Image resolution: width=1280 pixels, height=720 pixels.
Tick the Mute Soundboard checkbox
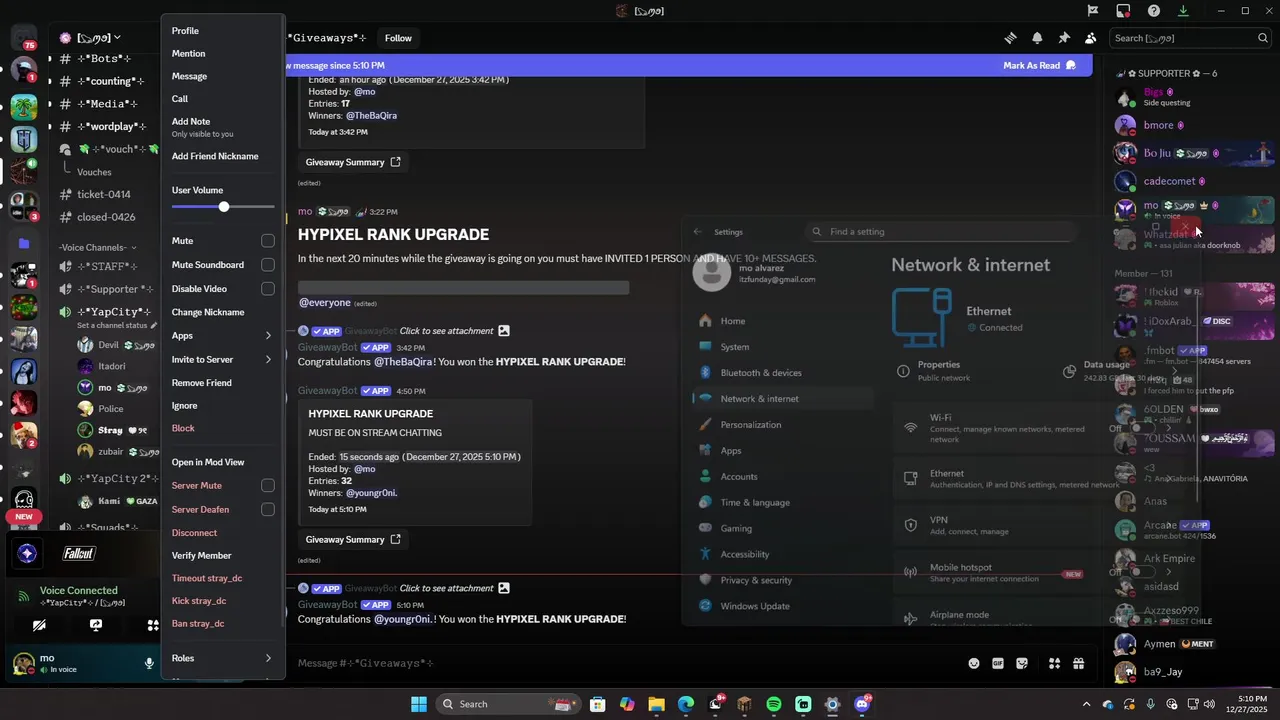point(268,265)
